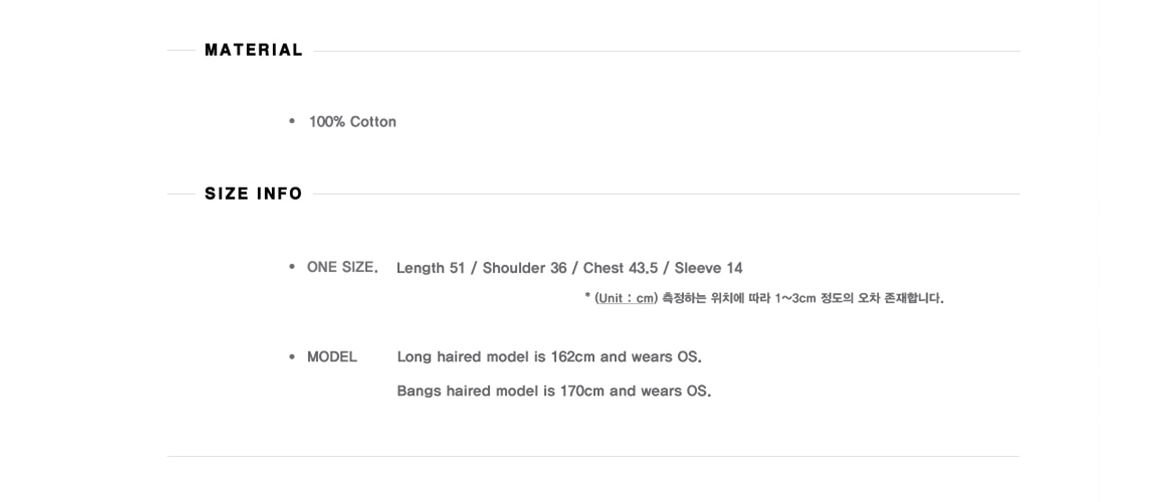Select the 100% Cotton text
Image resolution: width=1156 pixels, height=502 pixels.
352,122
